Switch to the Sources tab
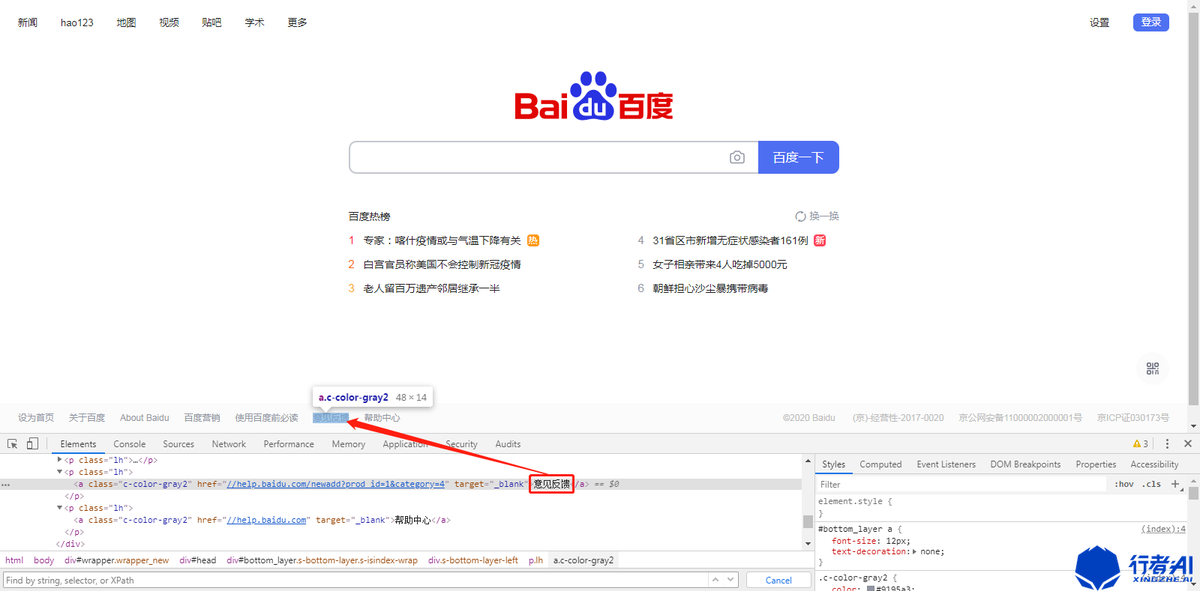Screen dimensions: 1200x591 pos(178,444)
